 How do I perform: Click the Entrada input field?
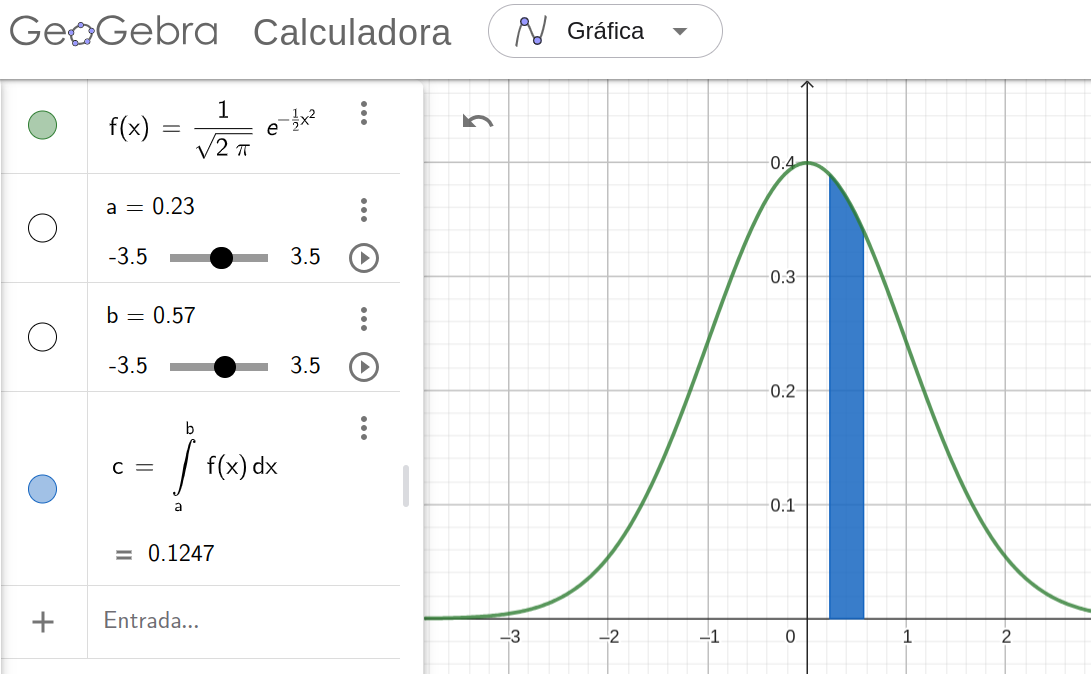[x=244, y=621]
